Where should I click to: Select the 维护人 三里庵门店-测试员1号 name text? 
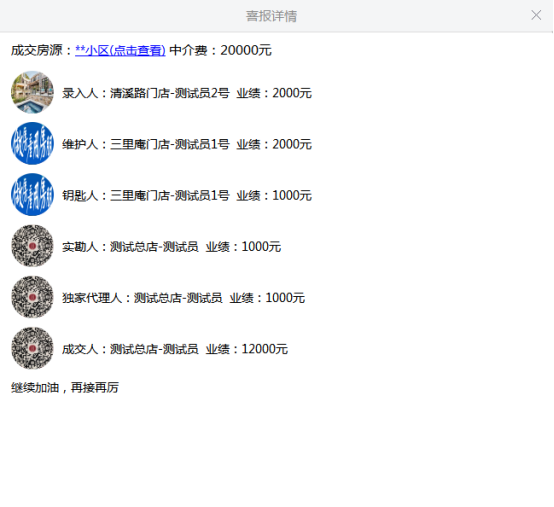[x=170, y=145]
